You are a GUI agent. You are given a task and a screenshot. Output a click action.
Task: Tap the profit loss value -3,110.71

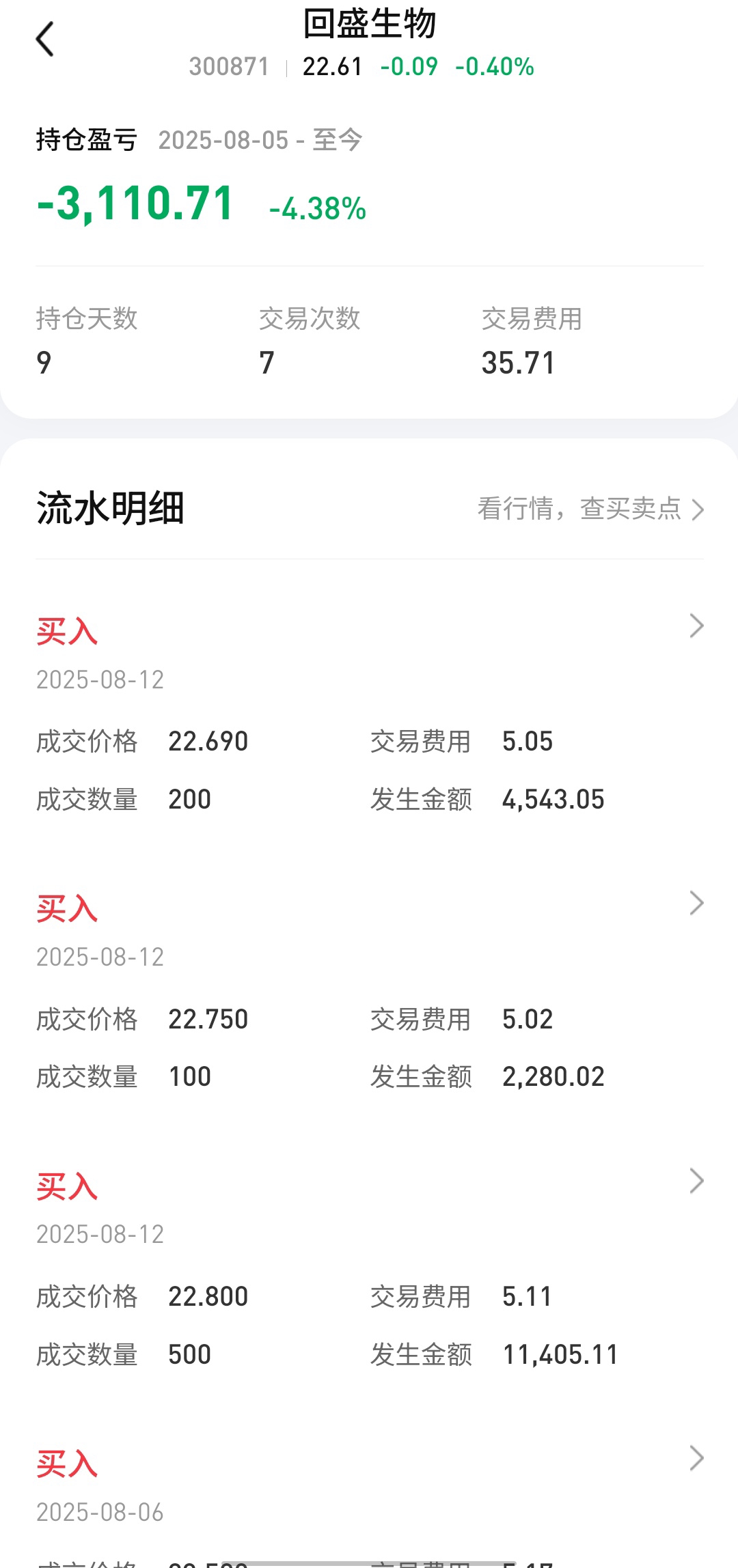tap(135, 204)
